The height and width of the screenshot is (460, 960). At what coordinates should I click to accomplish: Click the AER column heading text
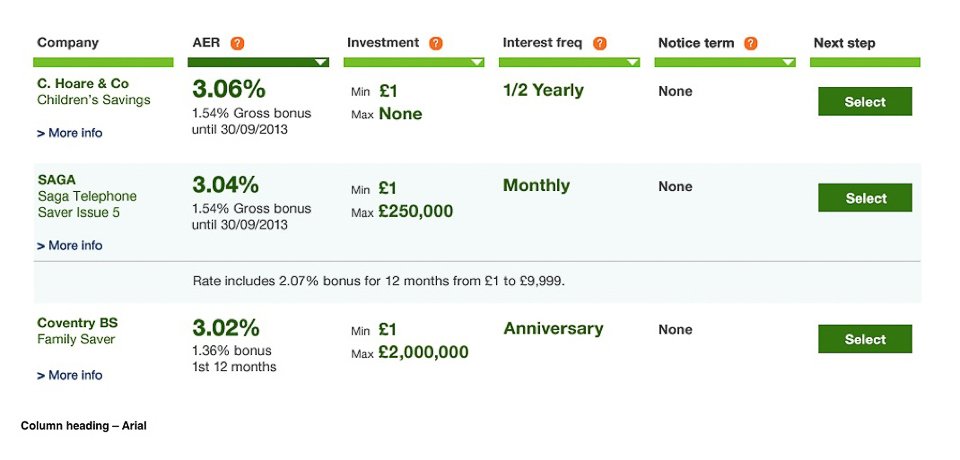(x=206, y=43)
